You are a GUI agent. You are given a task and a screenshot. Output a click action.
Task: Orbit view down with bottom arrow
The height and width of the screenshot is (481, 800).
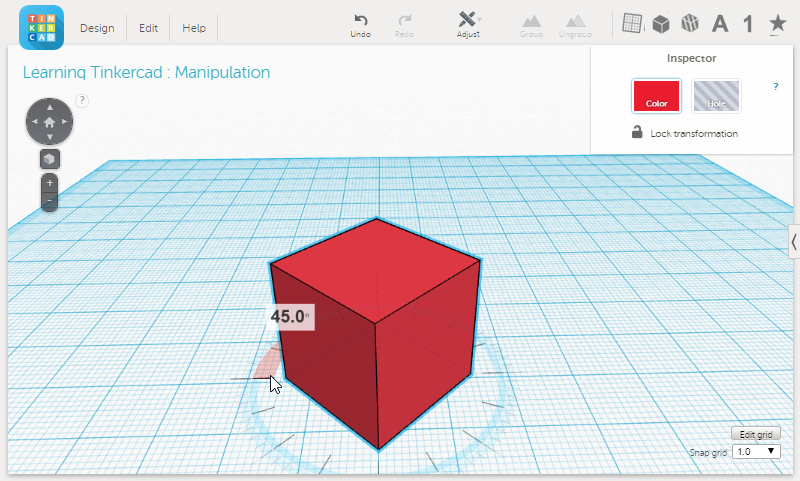pyautogui.click(x=49, y=137)
